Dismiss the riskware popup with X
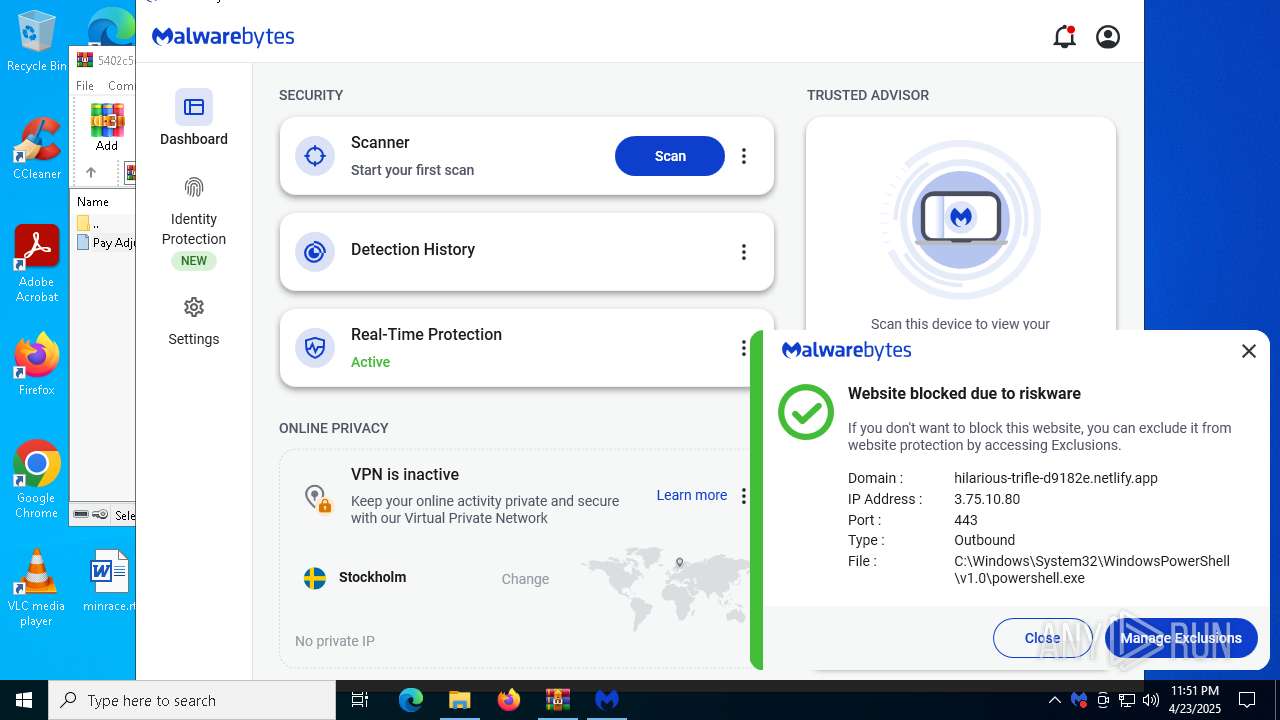Image resolution: width=1280 pixels, height=720 pixels. (x=1248, y=351)
